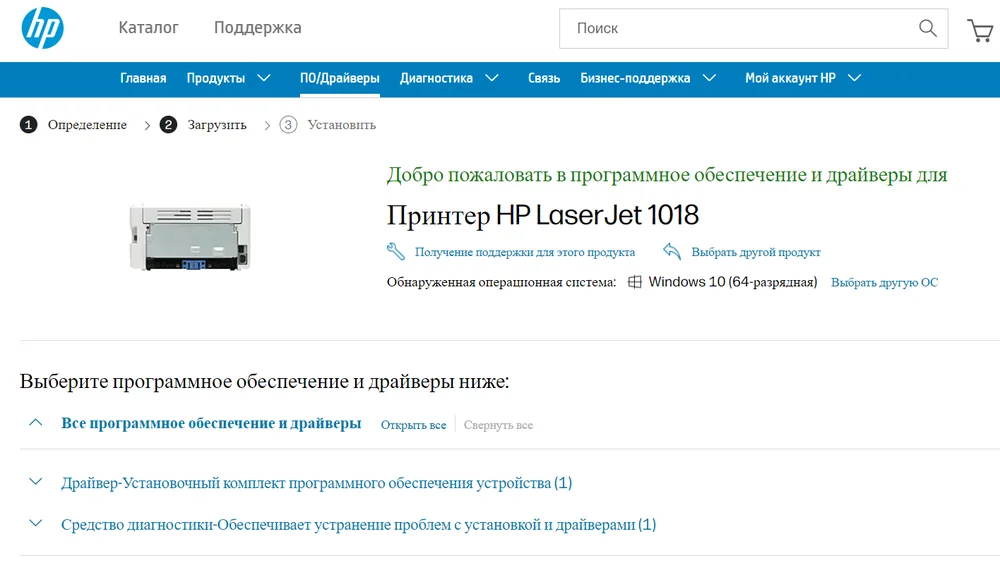The width and height of the screenshot is (1000, 570).
Task: Expand the Бизнес-поддержка dropdown chevron
Action: 709,78
